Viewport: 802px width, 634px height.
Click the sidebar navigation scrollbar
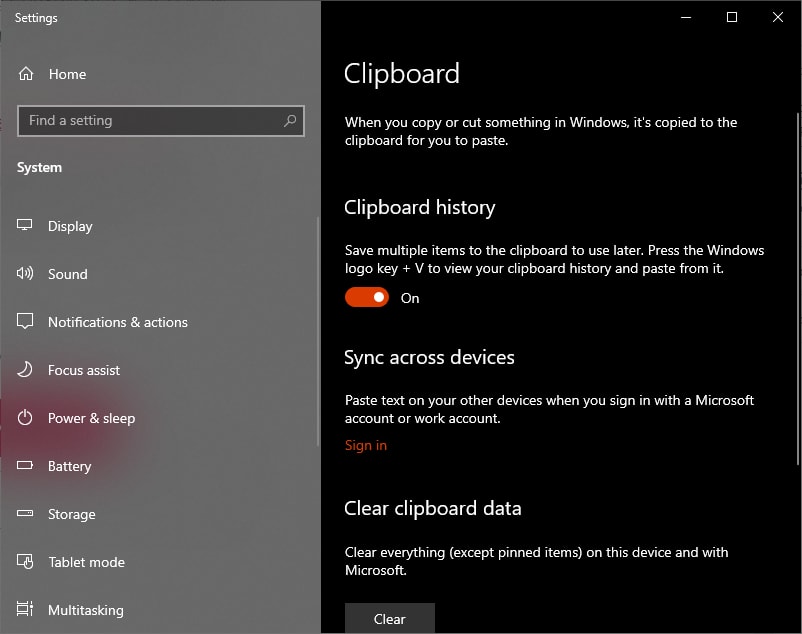pos(318,332)
